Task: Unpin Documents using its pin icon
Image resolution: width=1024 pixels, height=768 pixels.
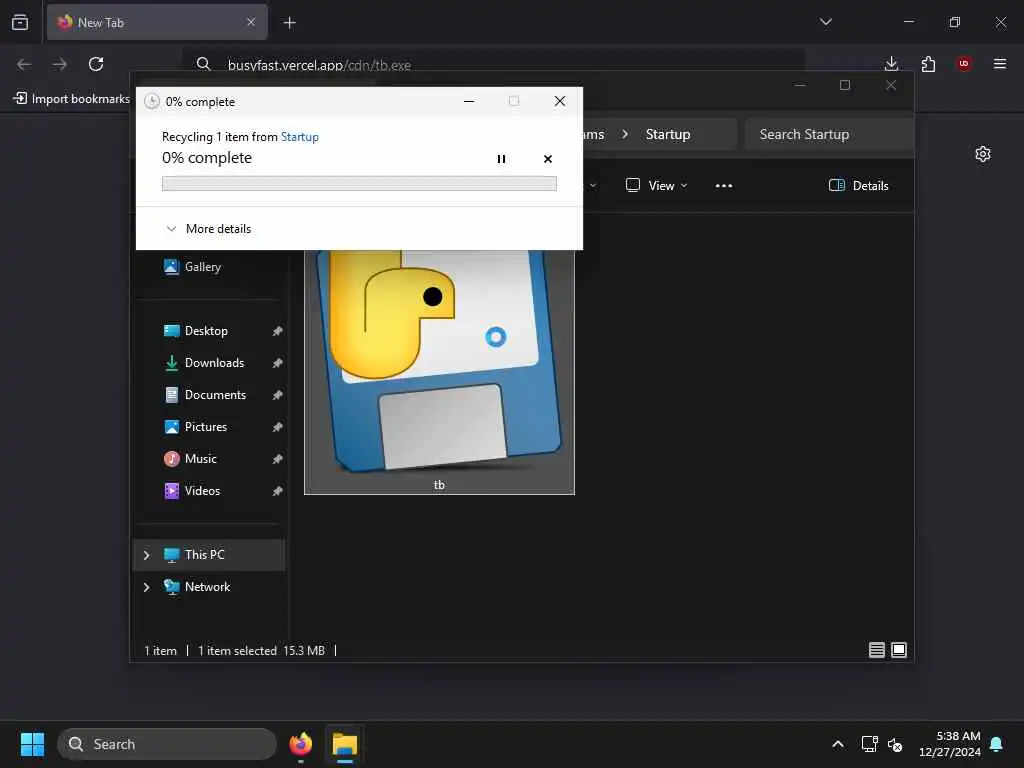Action: 278,395
